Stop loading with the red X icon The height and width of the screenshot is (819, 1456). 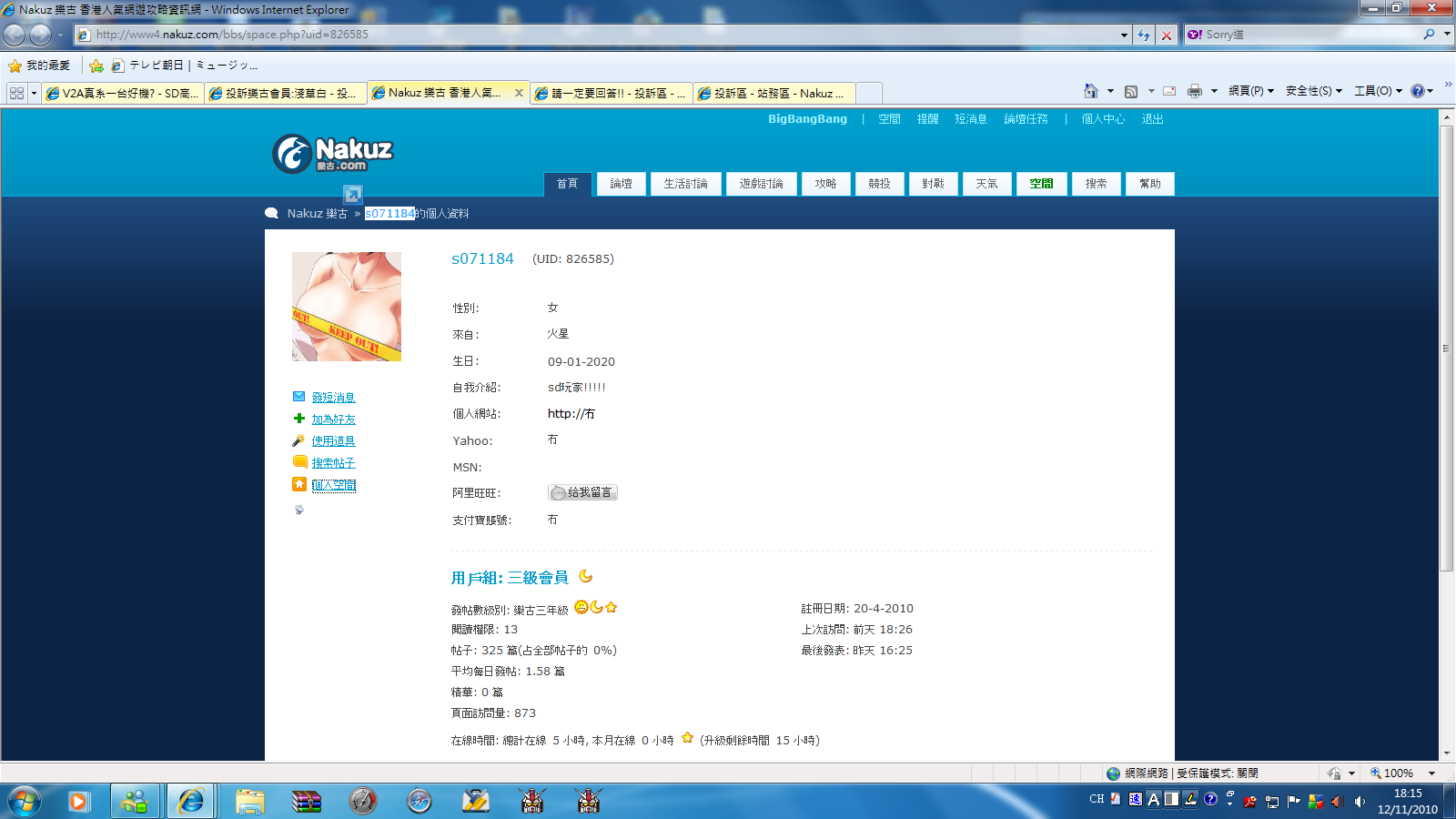[1167, 35]
